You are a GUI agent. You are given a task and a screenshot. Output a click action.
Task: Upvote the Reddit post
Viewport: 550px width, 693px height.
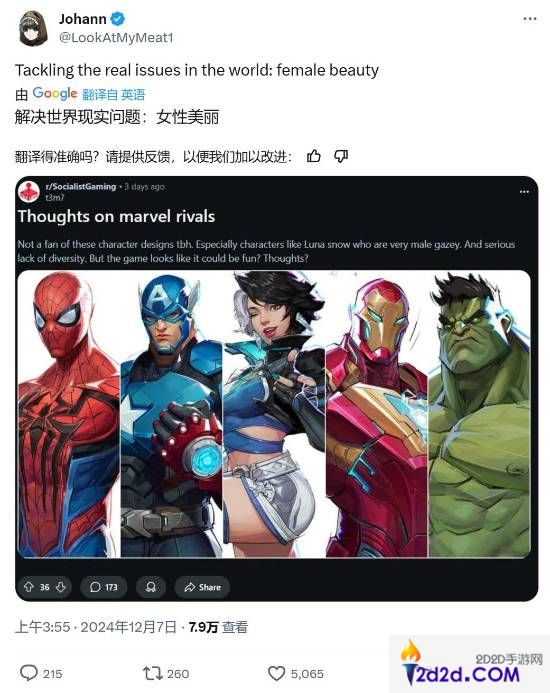[29, 587]
